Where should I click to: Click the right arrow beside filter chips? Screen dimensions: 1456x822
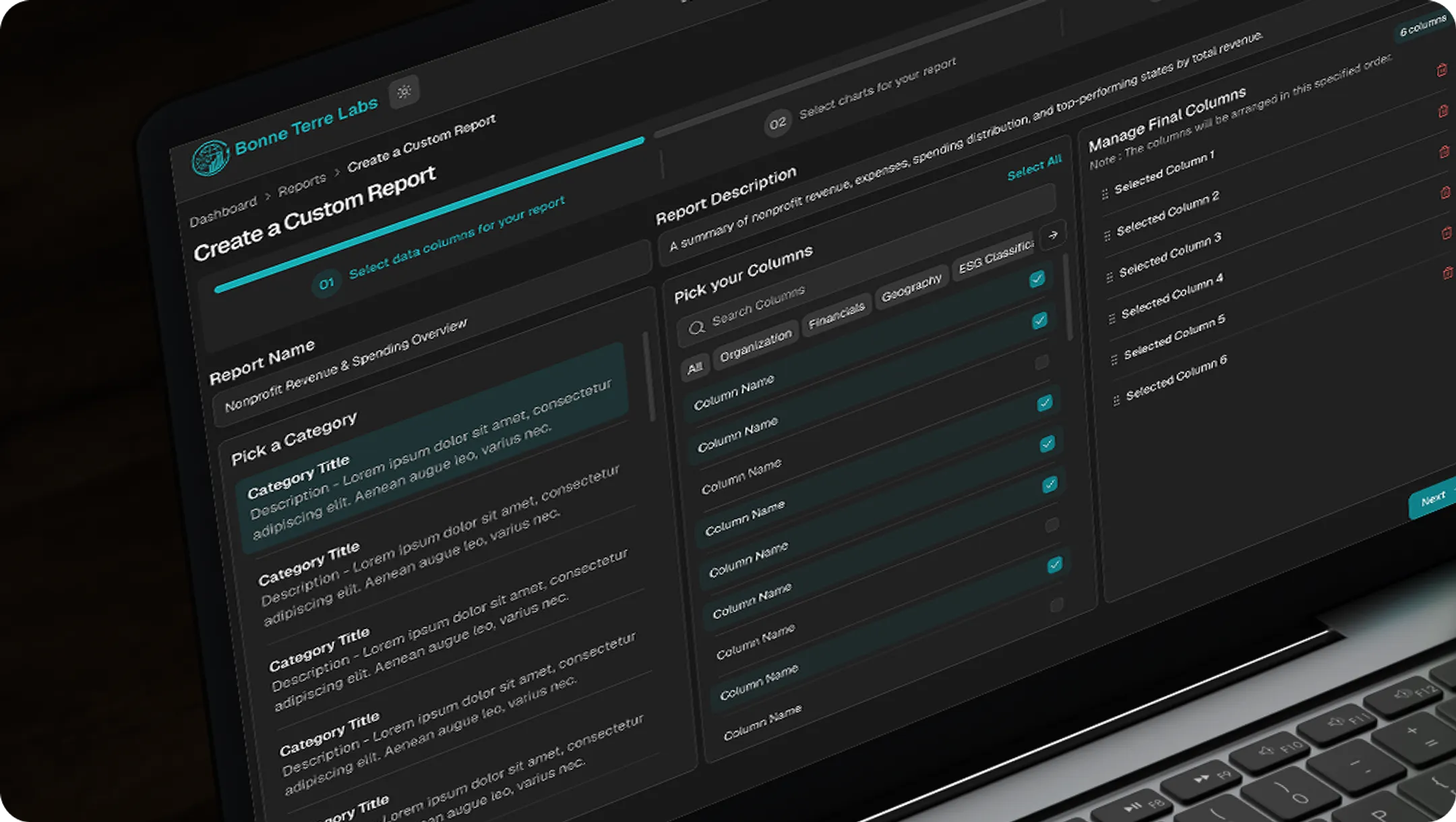tap(1053, 235)
